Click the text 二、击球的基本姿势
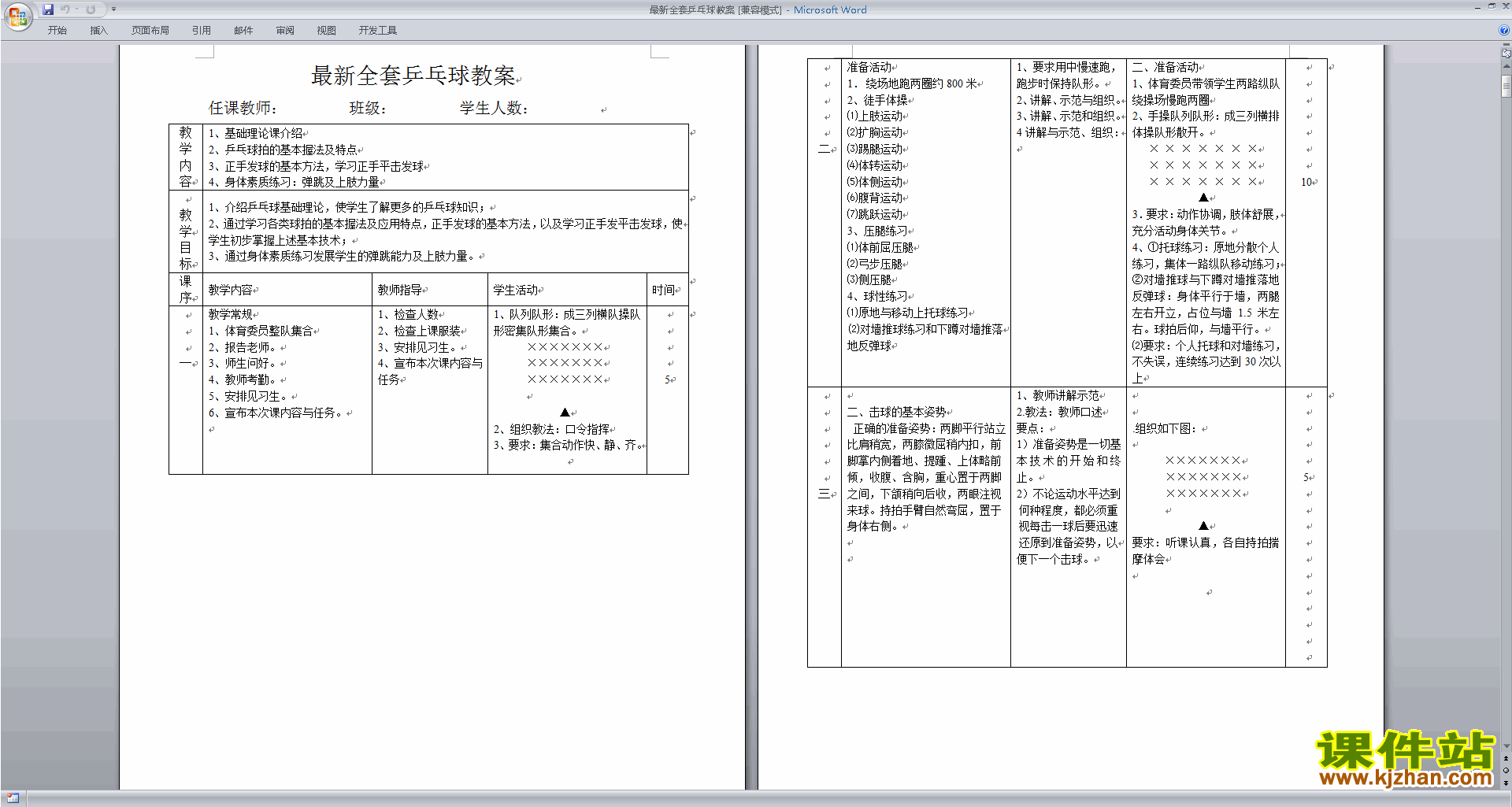The image size is (1512, 807). 896,412
